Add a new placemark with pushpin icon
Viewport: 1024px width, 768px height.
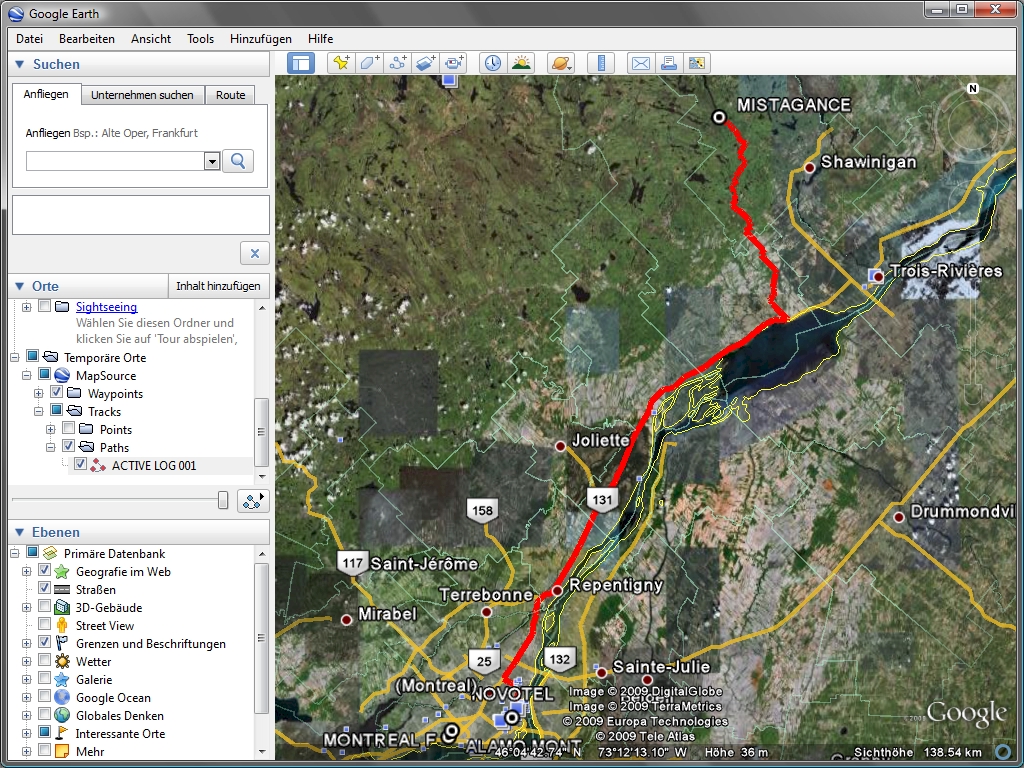(x=341, y=63)
